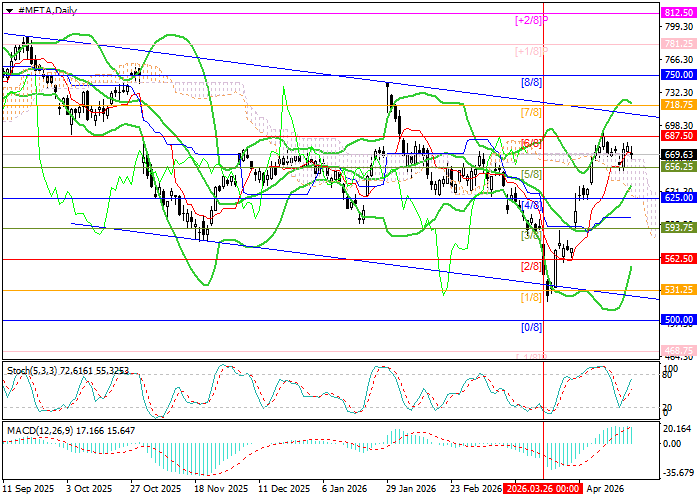
Task: Select the 812.50 magenta price tag
Action: point(679,13)
